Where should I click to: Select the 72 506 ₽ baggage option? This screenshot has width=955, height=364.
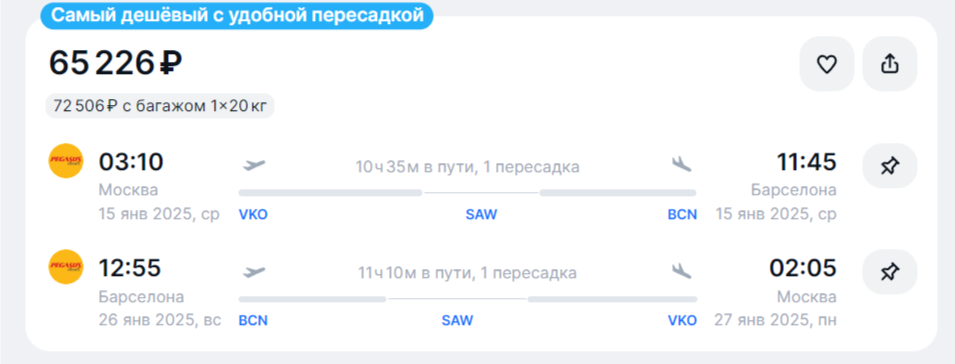coord(160,106)
